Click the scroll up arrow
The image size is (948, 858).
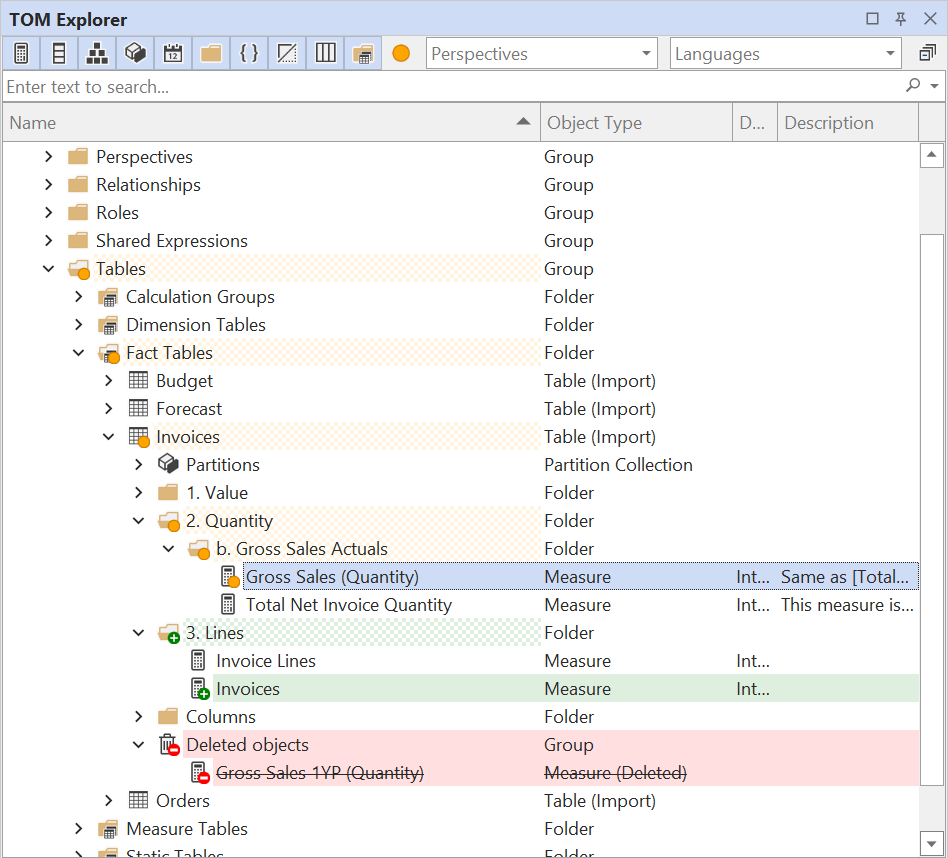pyautogui.click(x=932, y=155)
